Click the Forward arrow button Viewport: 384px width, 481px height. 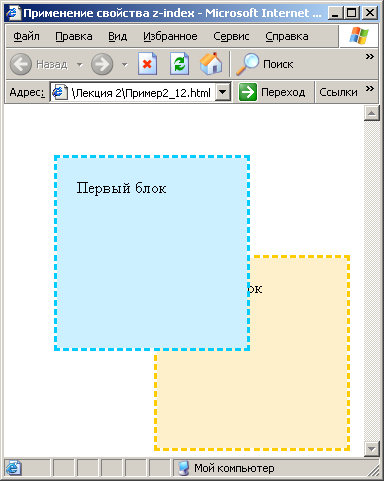coord(102,64)
